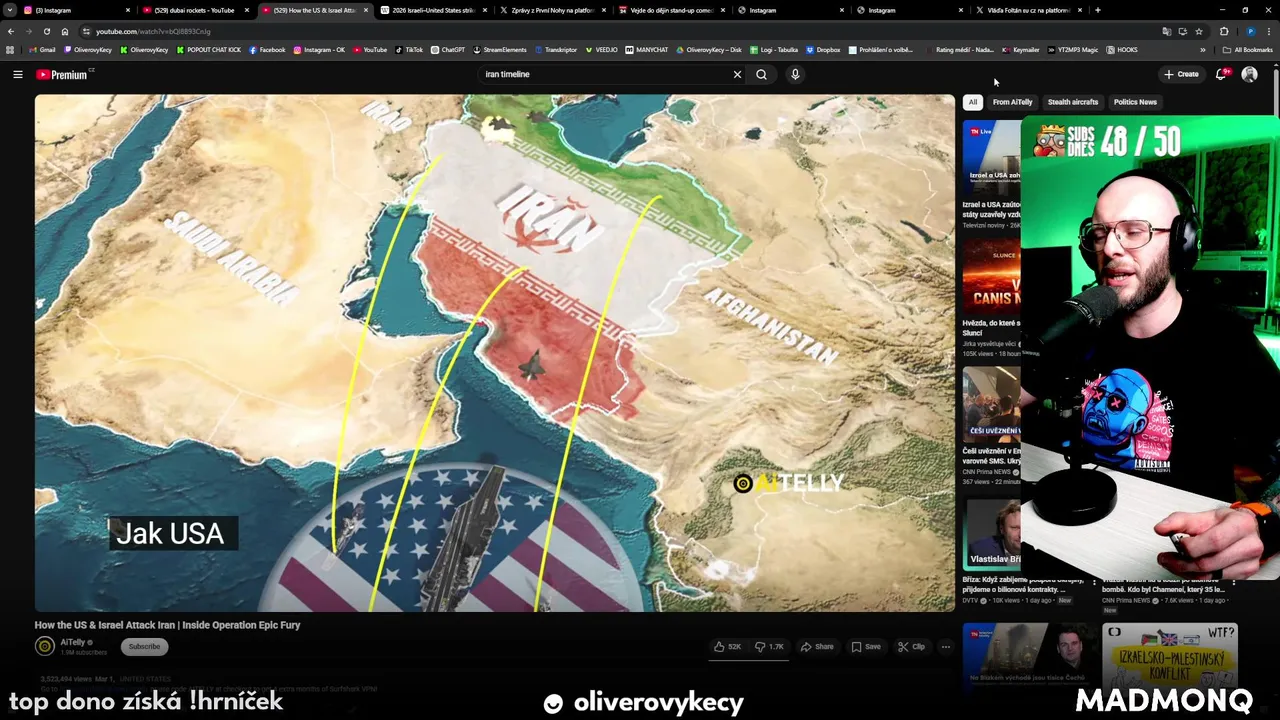Screen dimensions: 1280x720
Task: Select the 'All' filter chip
Action: [x=972, y=102]
